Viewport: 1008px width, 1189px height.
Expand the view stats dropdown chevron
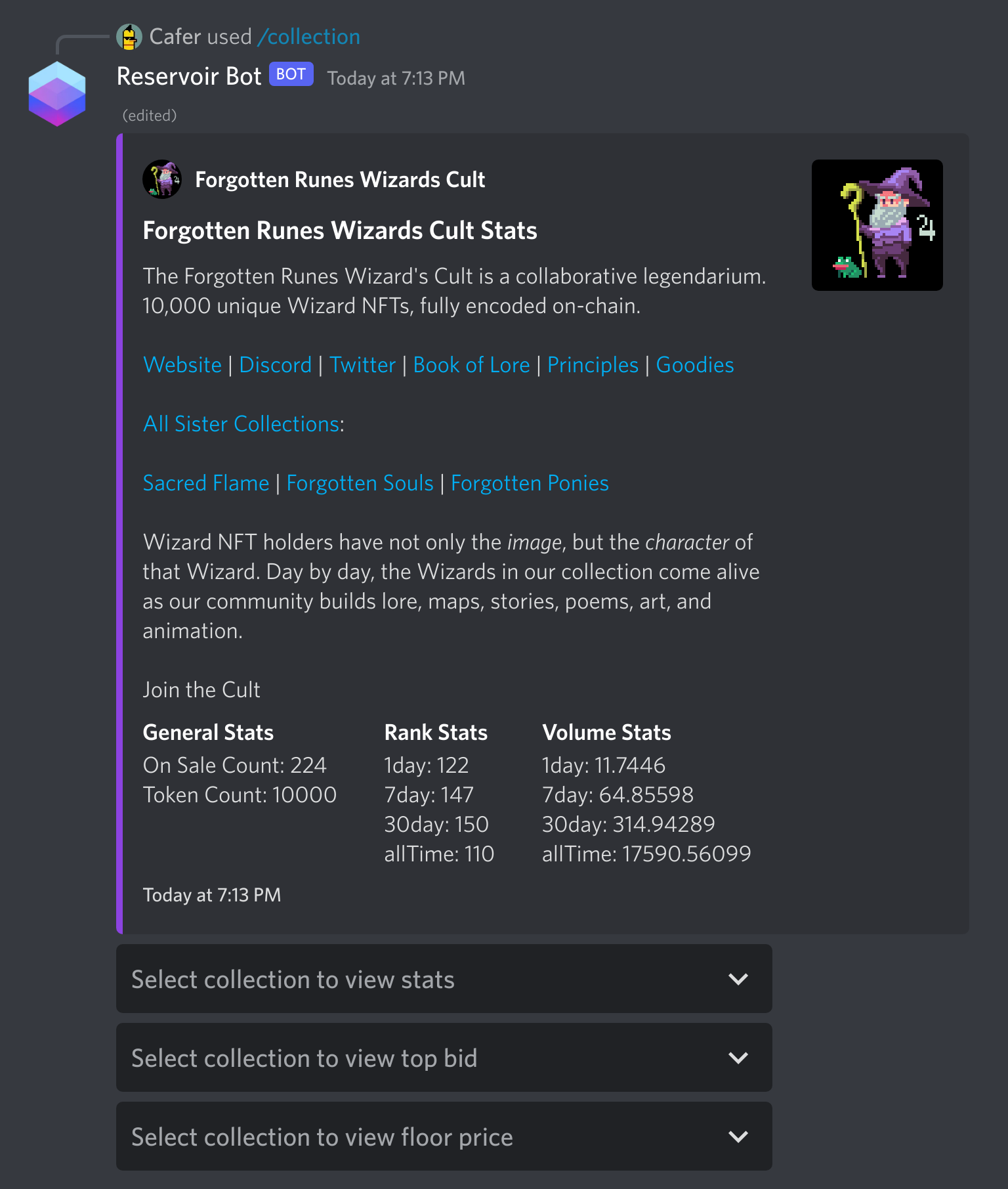[x=738, y=979]
